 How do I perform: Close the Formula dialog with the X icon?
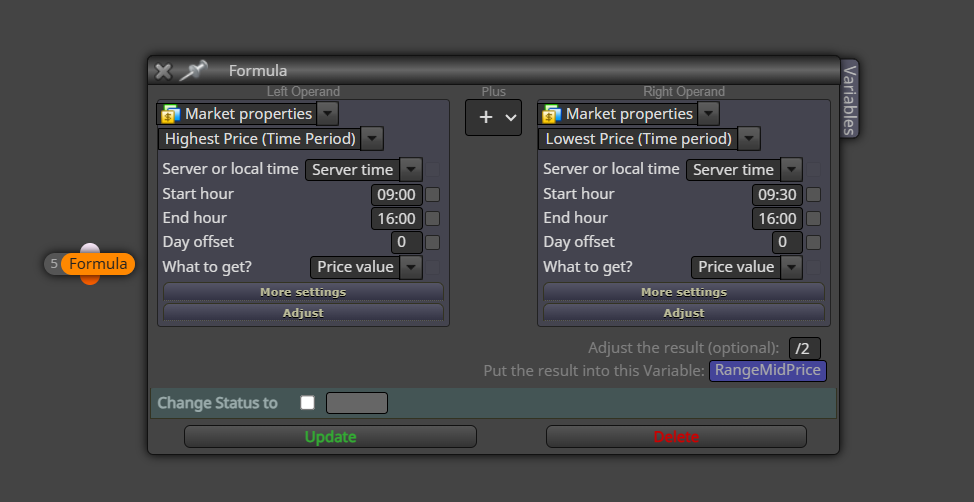[163, 71]
